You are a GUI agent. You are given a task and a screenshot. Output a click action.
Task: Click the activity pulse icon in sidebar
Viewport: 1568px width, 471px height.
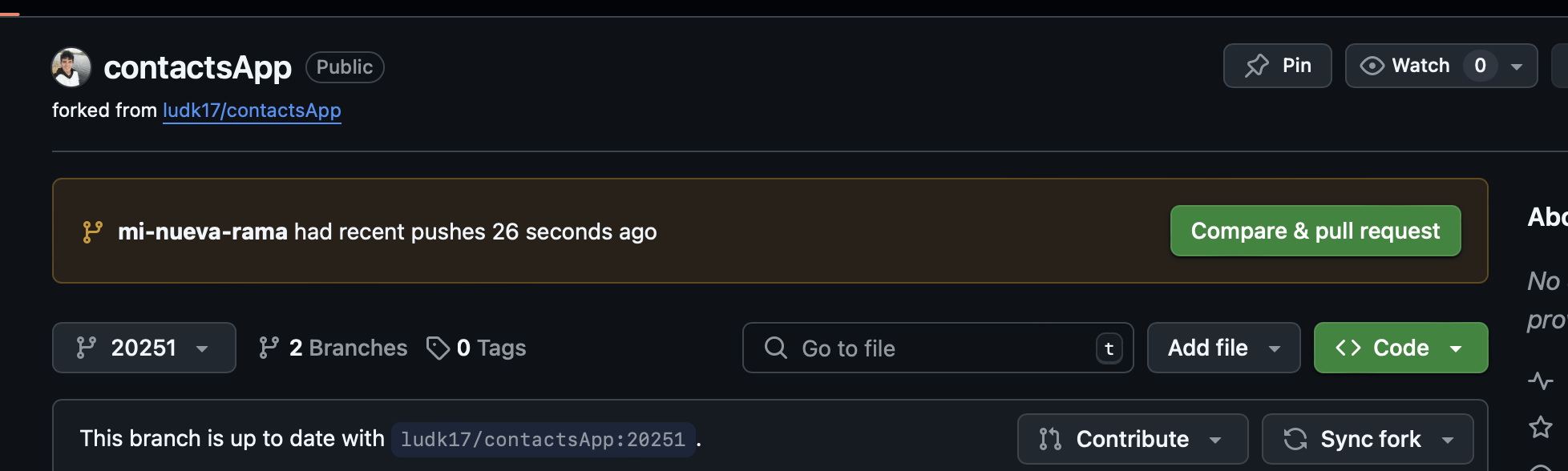[1540, 380]
